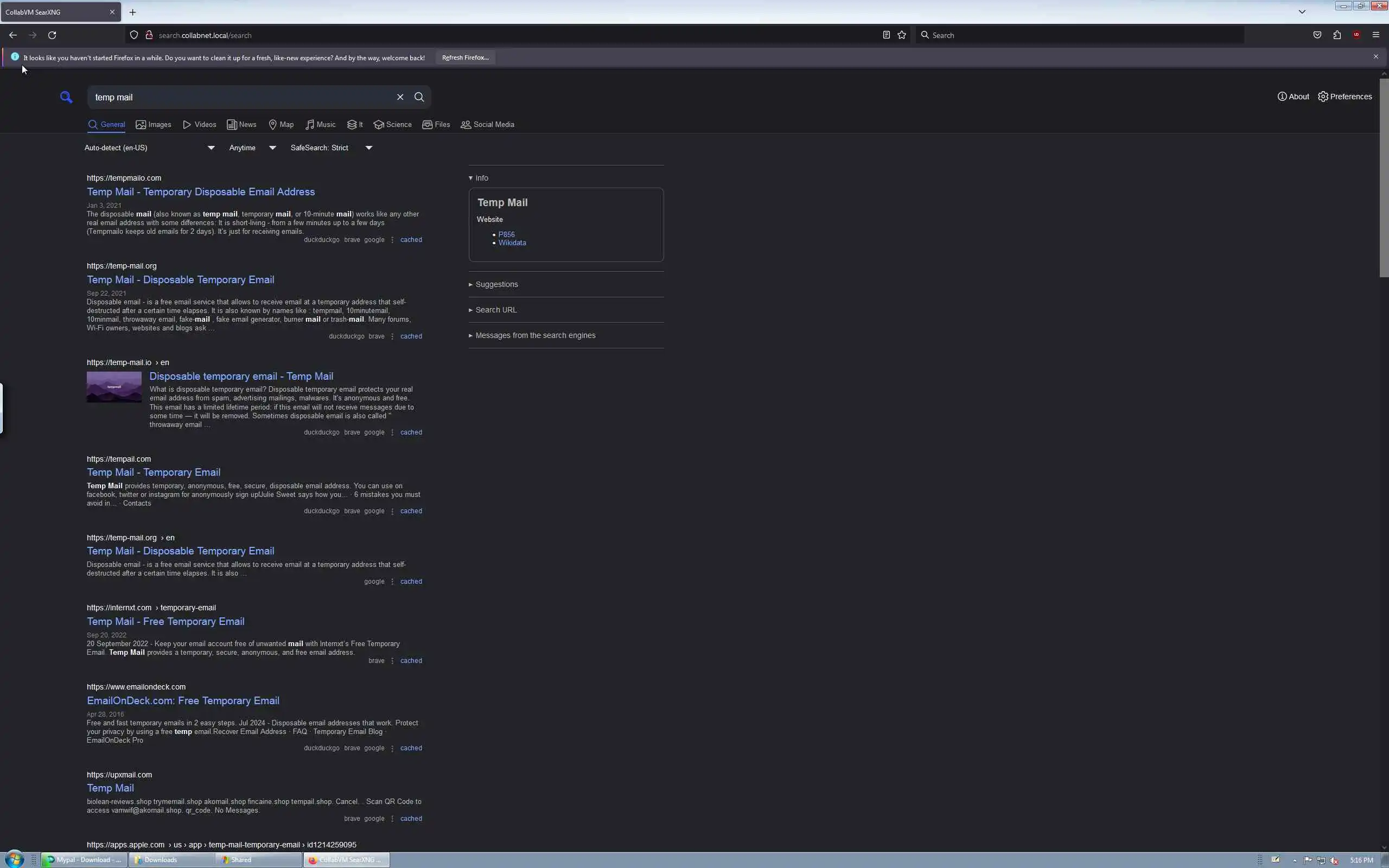Open the EmailOnDeck.com result link

(x=183, y=700)
